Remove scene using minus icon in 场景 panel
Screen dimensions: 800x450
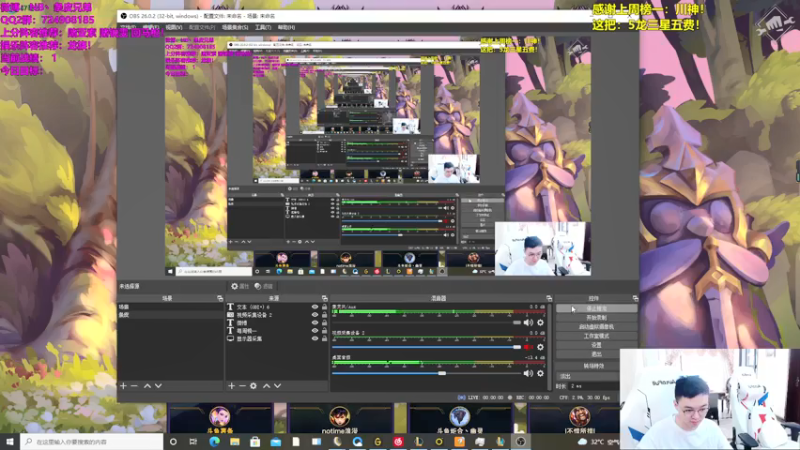point(134,386)
